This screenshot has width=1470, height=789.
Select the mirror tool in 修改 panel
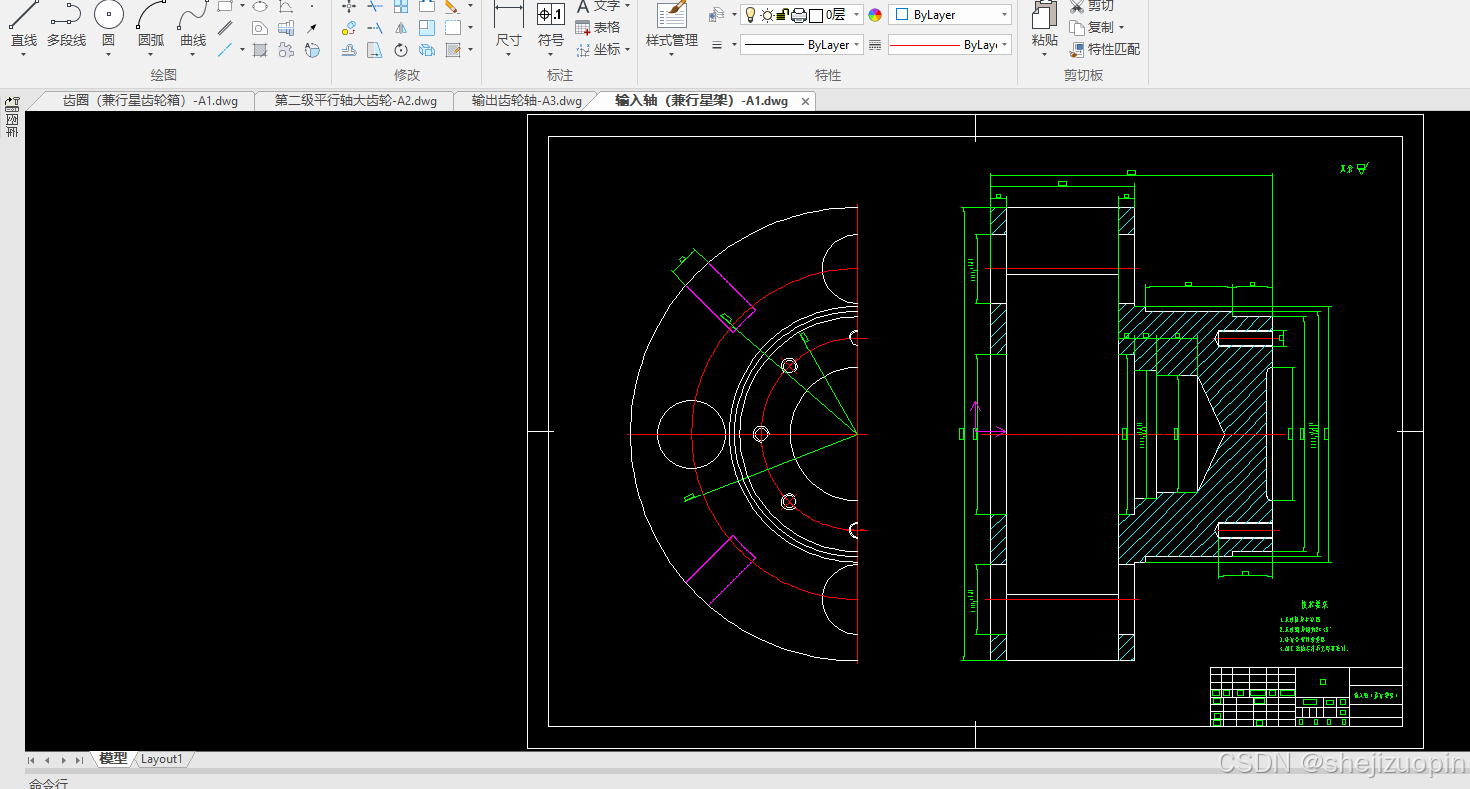[401, 28]
